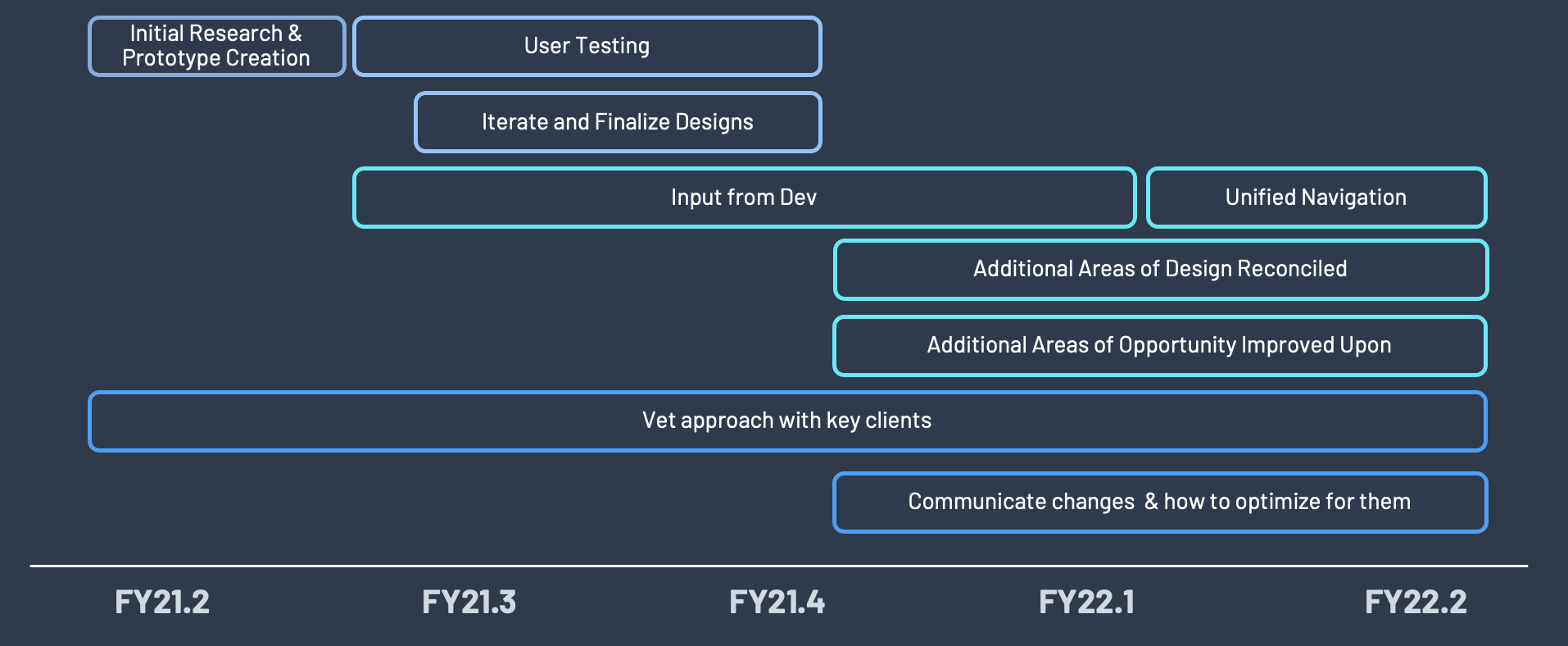Click the text 'User Testing'
The image size is (1568, 646).
tap(587, 46)
